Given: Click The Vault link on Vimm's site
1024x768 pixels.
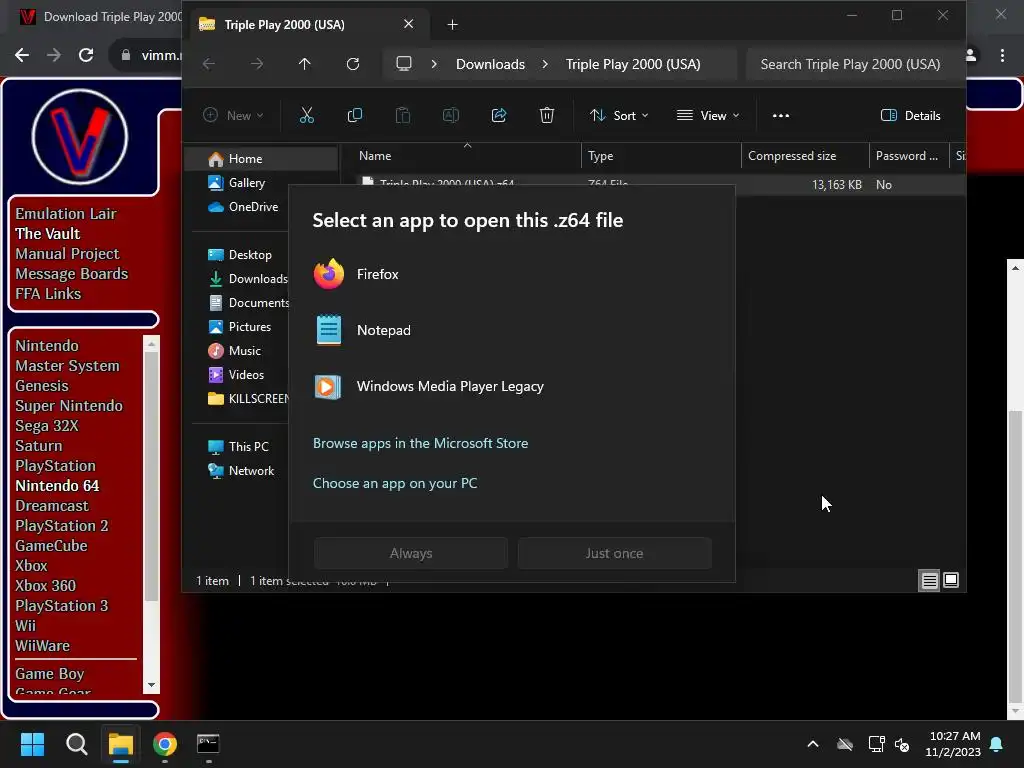Looking at the screenshot, I should coord(48,234).
